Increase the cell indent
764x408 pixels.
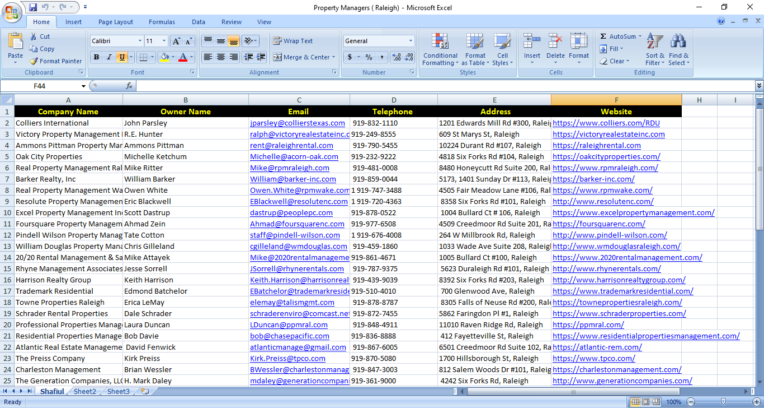coord(261,57)
